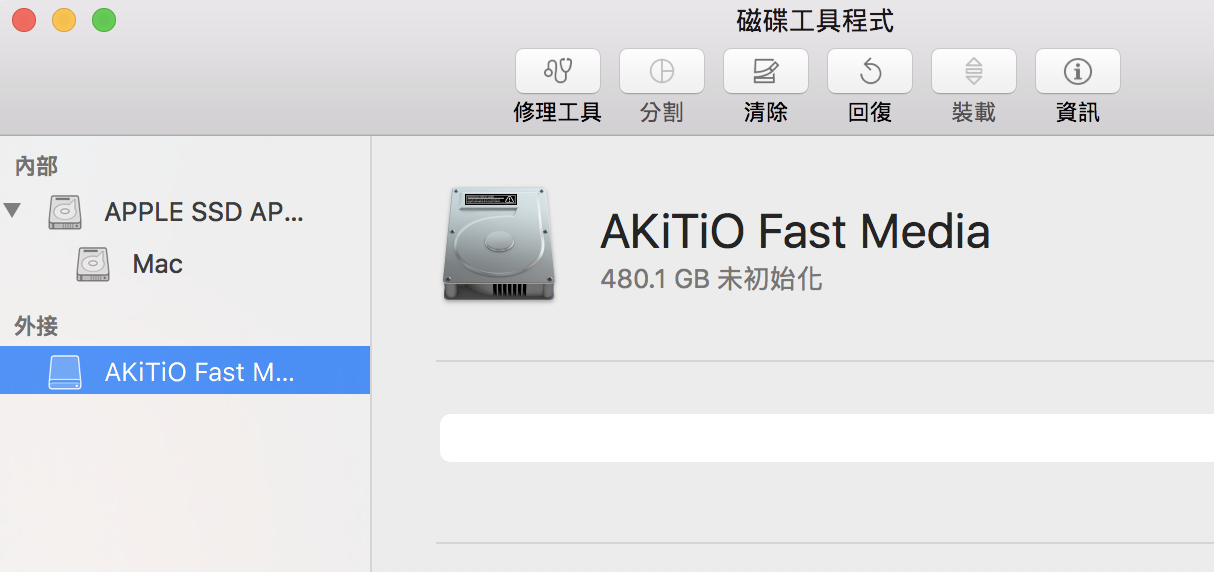Click the green zoom window button
The height and width of the screenshot is (572, 1214).
103,19
